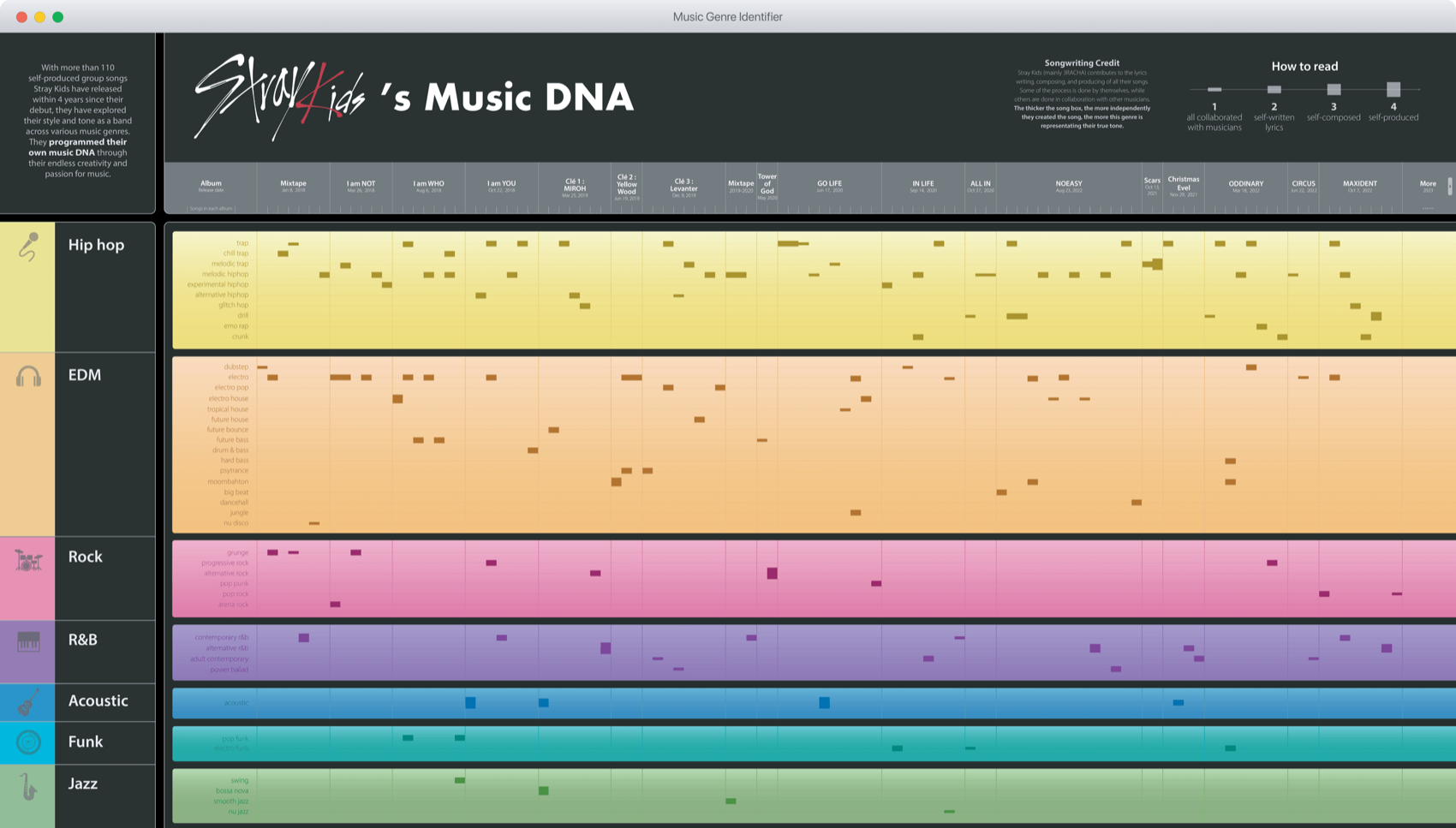This screenshot has width=1456, height=828.
Task: Open the Tower of God header
Action: tap(767, 187)
